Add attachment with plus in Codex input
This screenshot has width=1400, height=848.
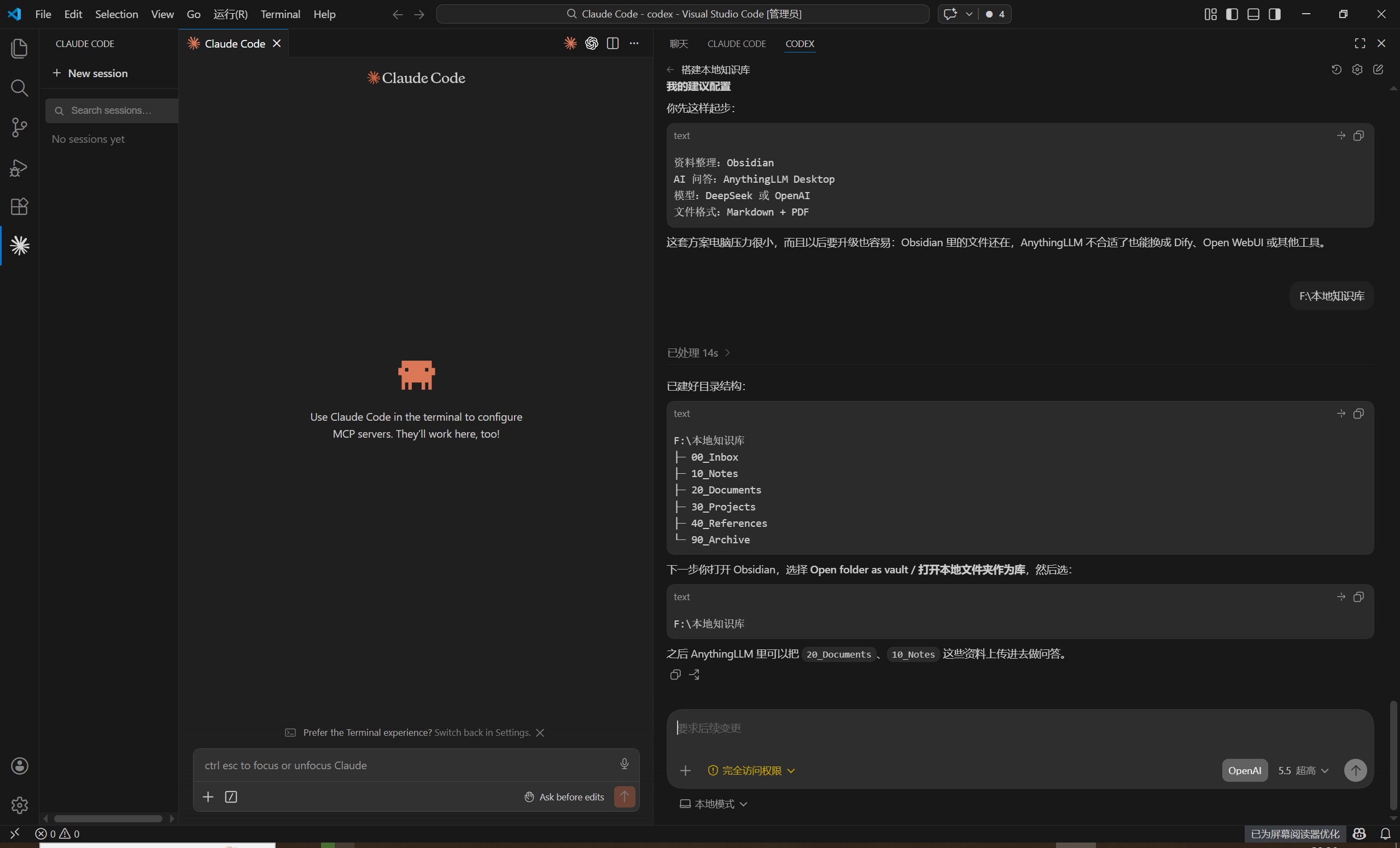[x=685, y=771]
